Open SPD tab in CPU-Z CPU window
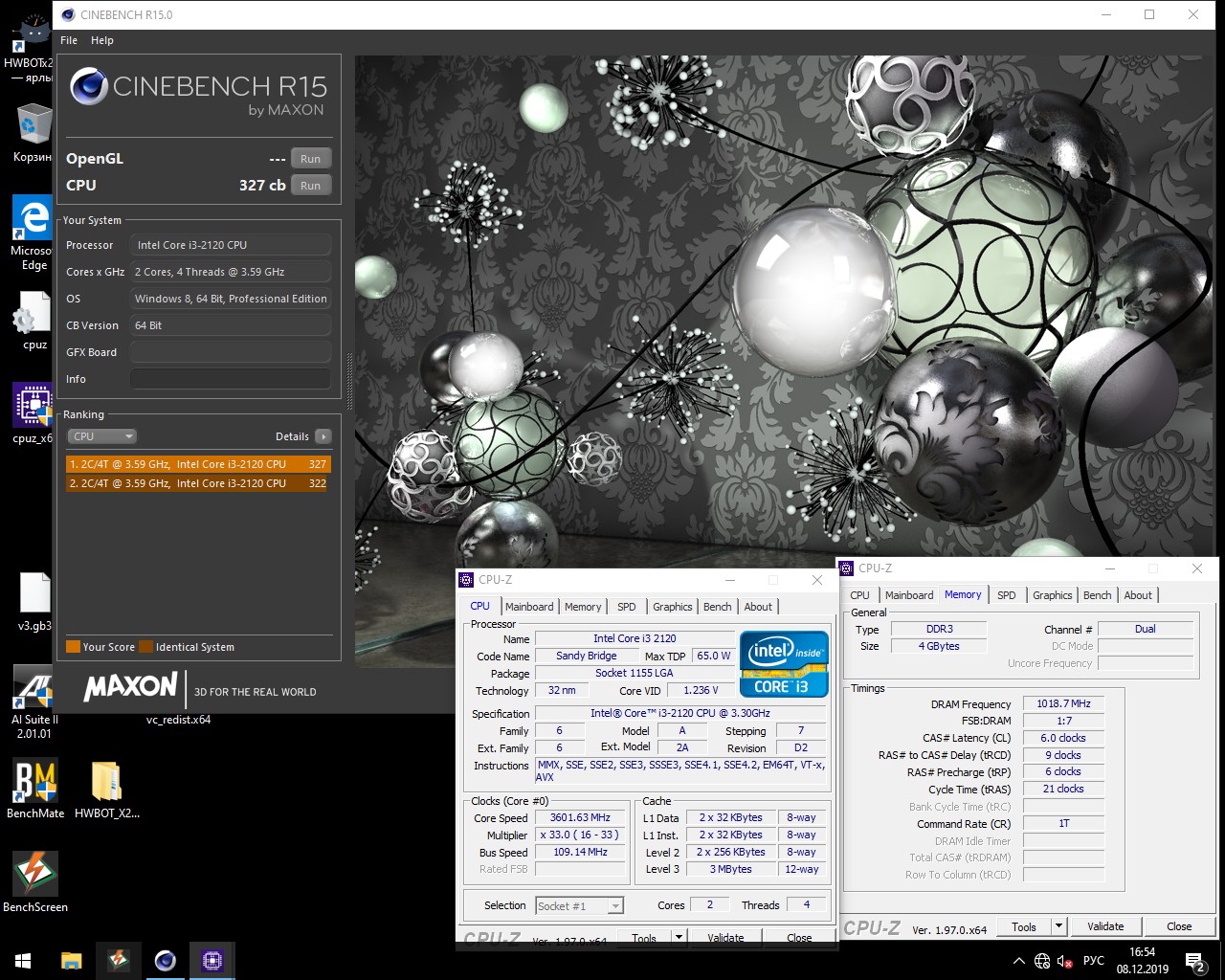Viewport: 1225px width, 980px height. tap(627, 607)
